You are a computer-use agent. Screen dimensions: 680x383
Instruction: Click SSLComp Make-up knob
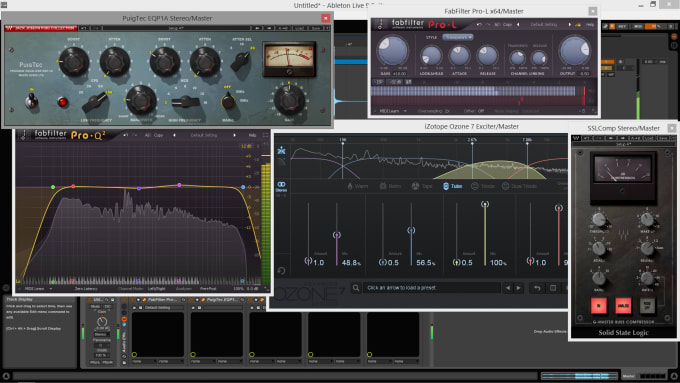647,219
